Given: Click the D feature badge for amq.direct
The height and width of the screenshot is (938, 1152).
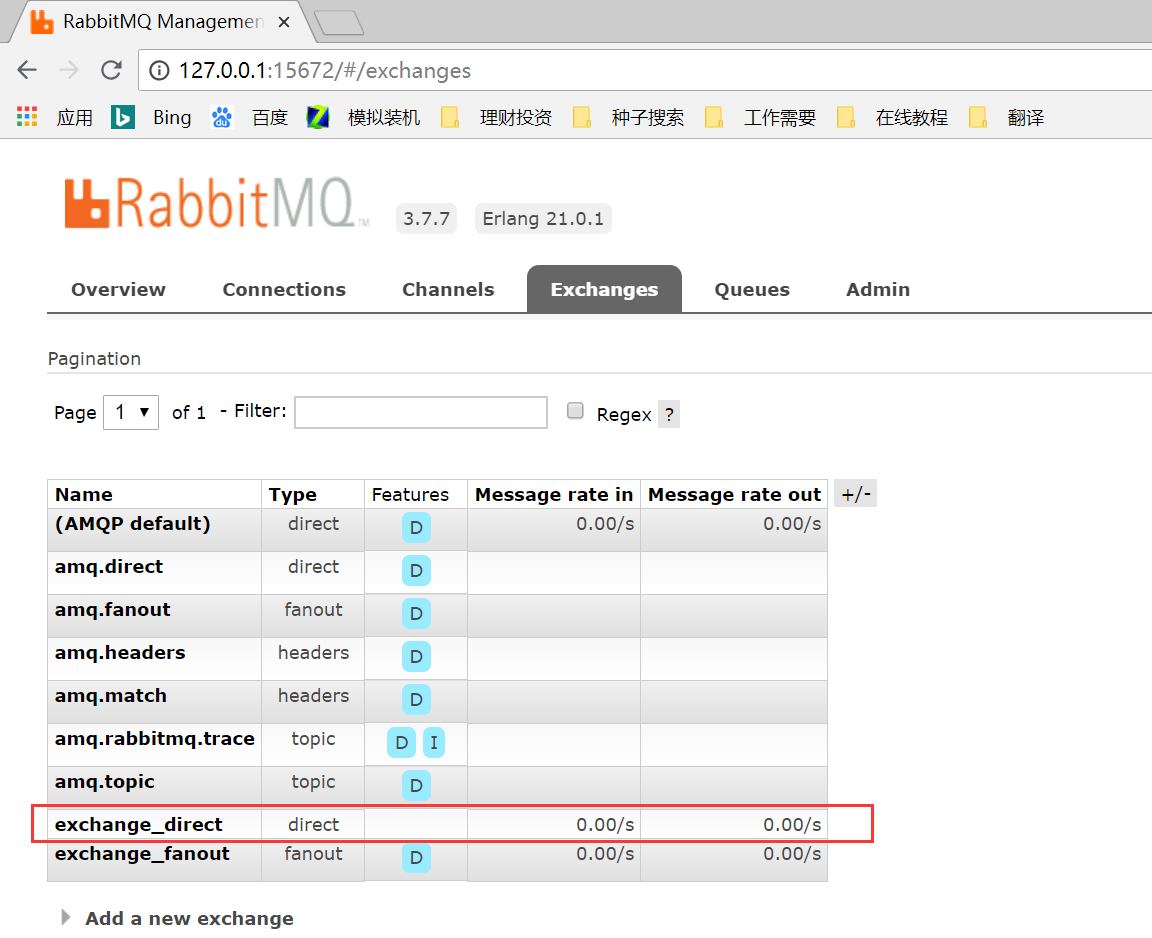Looking at the screenshot, I should pos(416,571).
